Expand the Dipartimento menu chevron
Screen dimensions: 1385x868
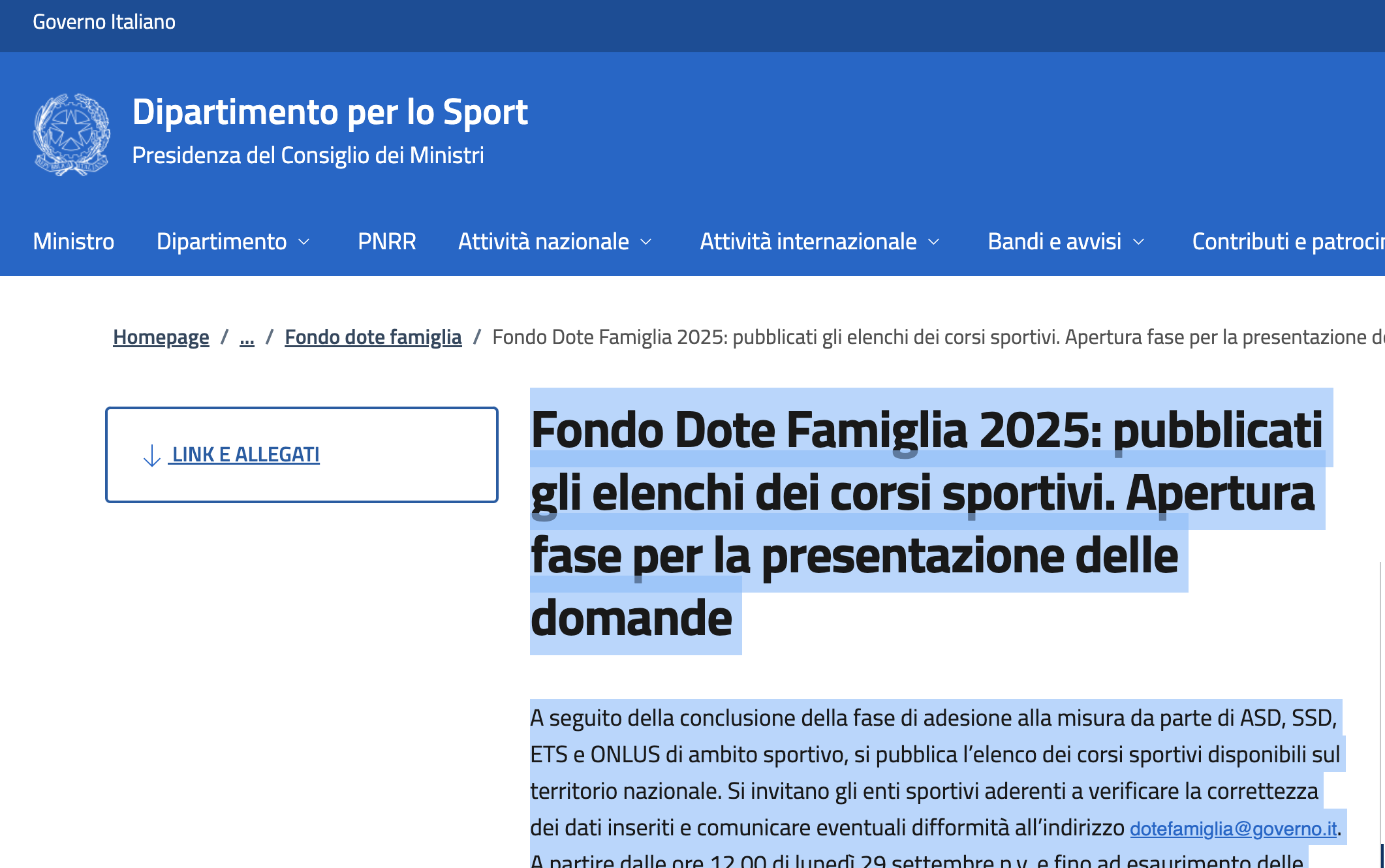pos(304,242)
